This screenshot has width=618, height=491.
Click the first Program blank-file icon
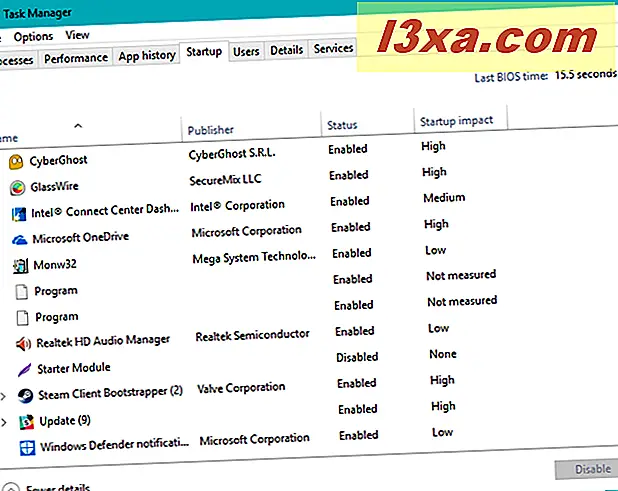pyautogui.click(x=22, y=292)
